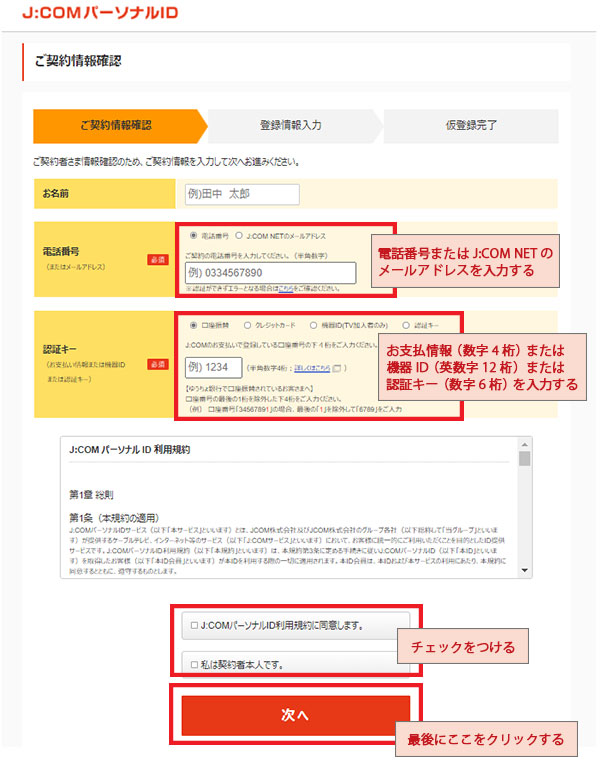600x769 pixels.
Task: Choose the 機器ID(TV加入者のみ) radio button
Action: coord(313,325)
